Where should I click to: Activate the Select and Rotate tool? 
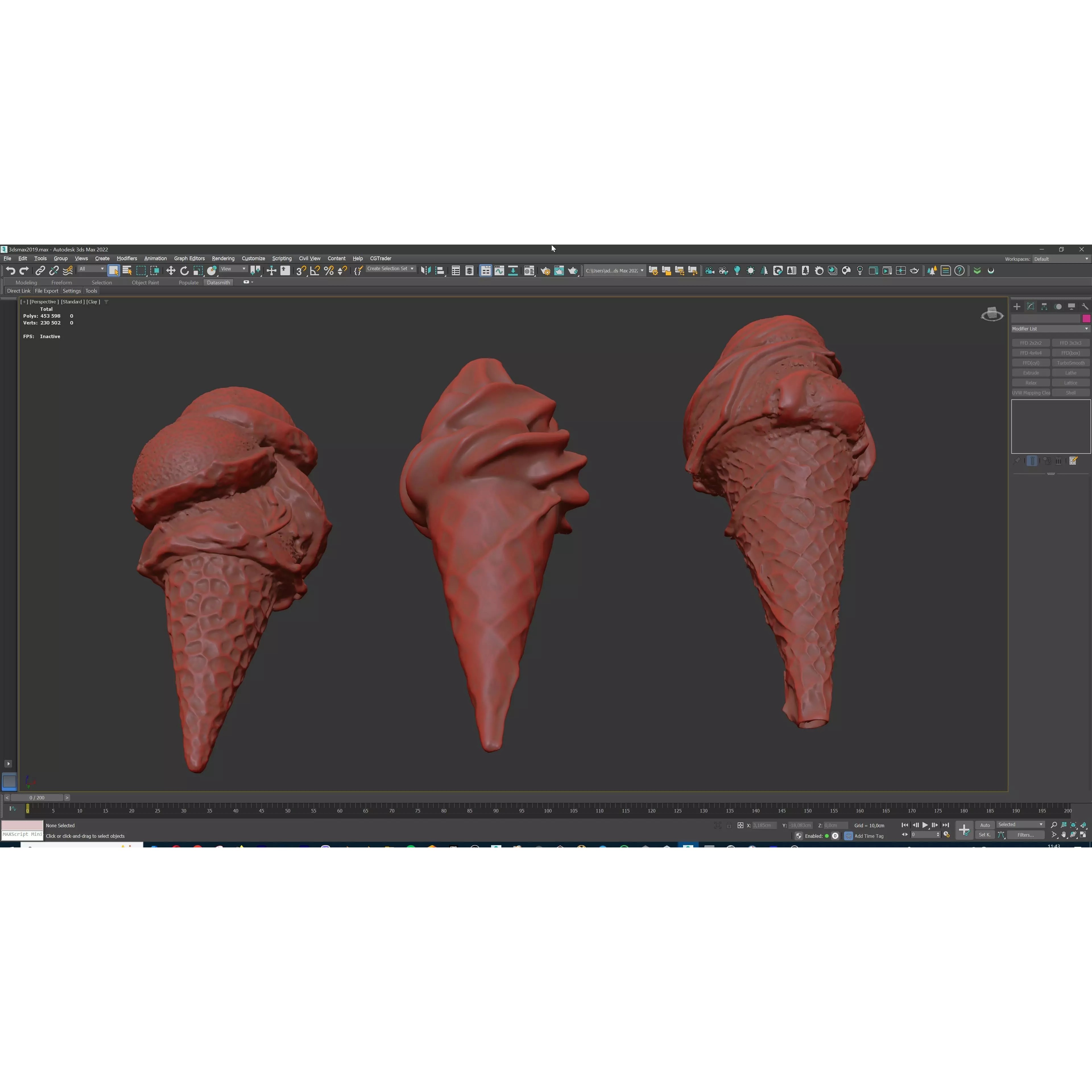pos(184,271)
